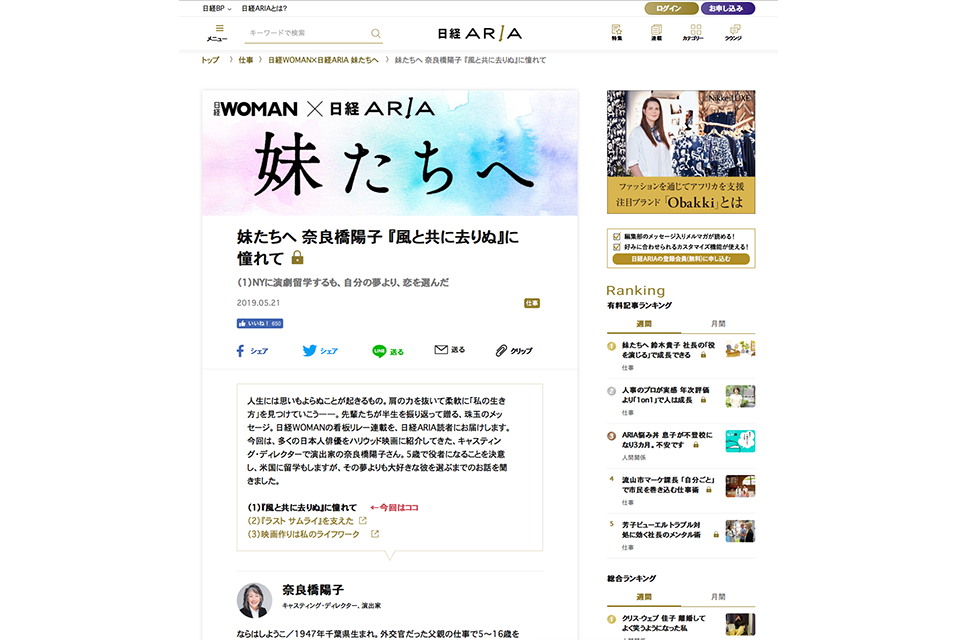
Task: Click the Facebook いいね like button
Action: pos(260,323)
